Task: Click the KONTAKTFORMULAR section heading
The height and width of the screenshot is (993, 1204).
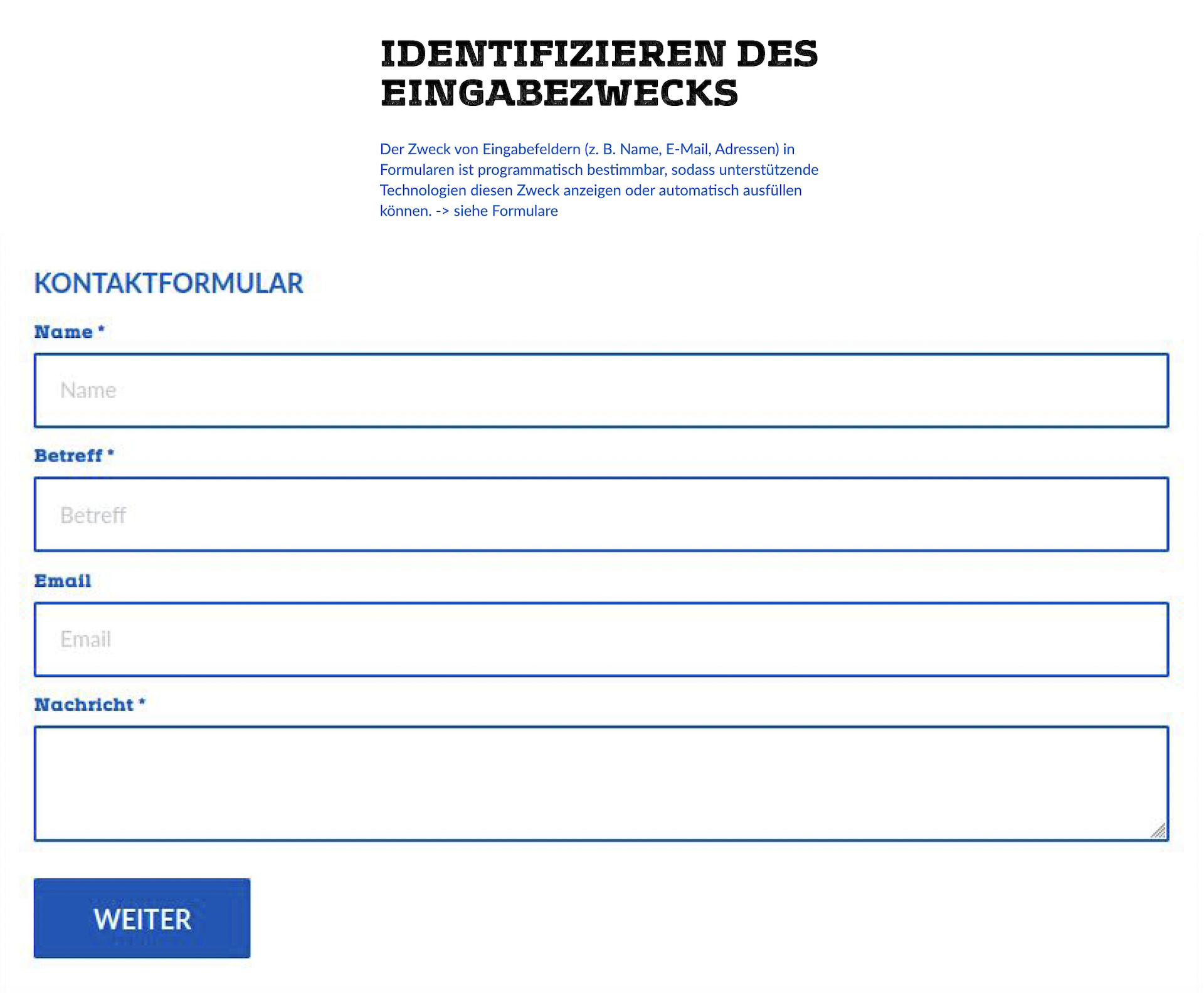Action: (169, 283)
